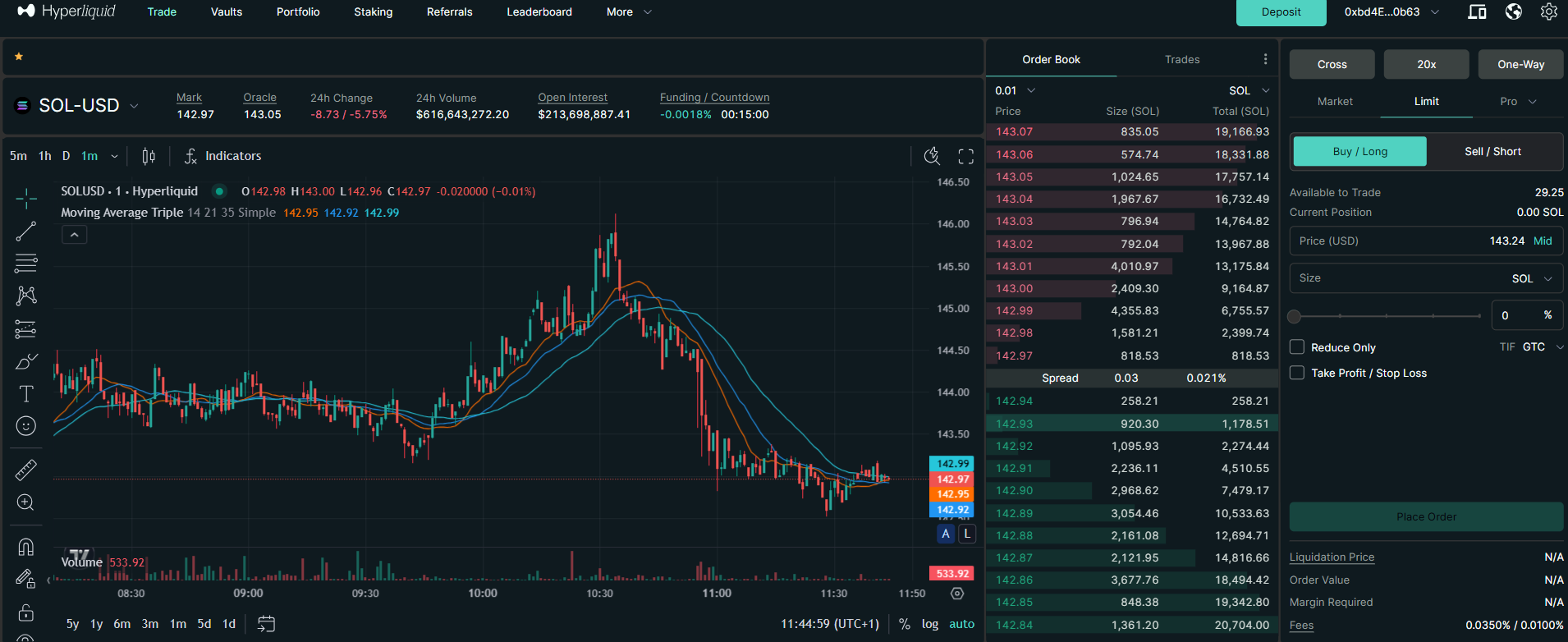Activate the zoom-in tool
This screenshot has height=642, width=1568.
[26, 502]
